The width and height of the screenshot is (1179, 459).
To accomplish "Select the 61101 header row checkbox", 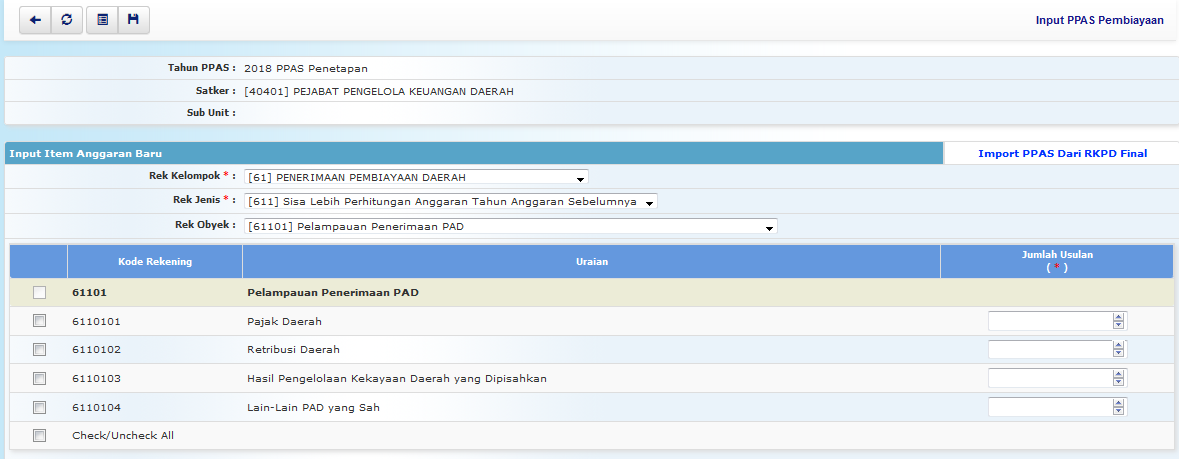I will pyautogui.click(x=39, y=293).
